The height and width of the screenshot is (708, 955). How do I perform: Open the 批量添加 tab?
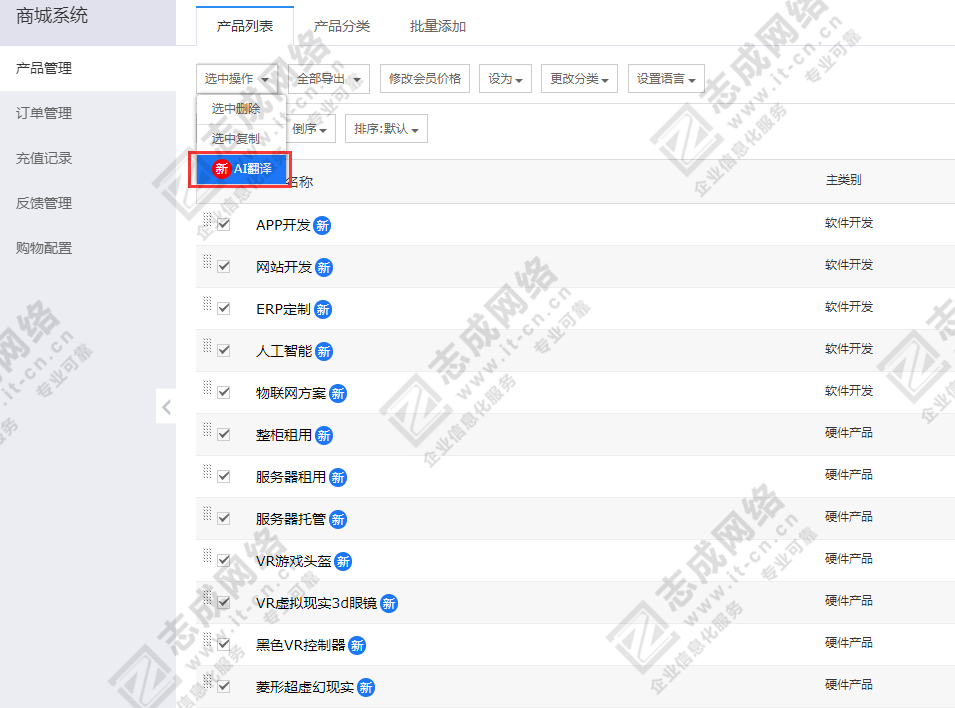click(x=438, y=26)
